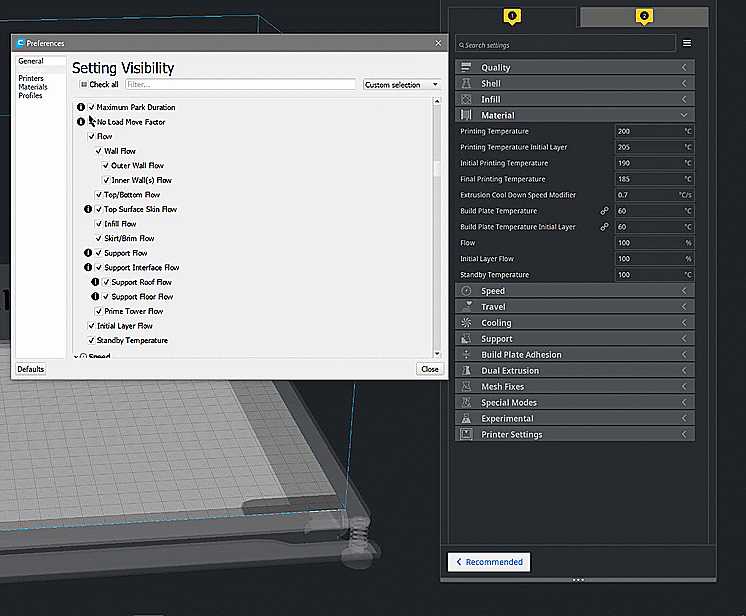Viewport: 746px width, 616px height.
Task: Click the Shell category icon
Action: tap(466, 83)
